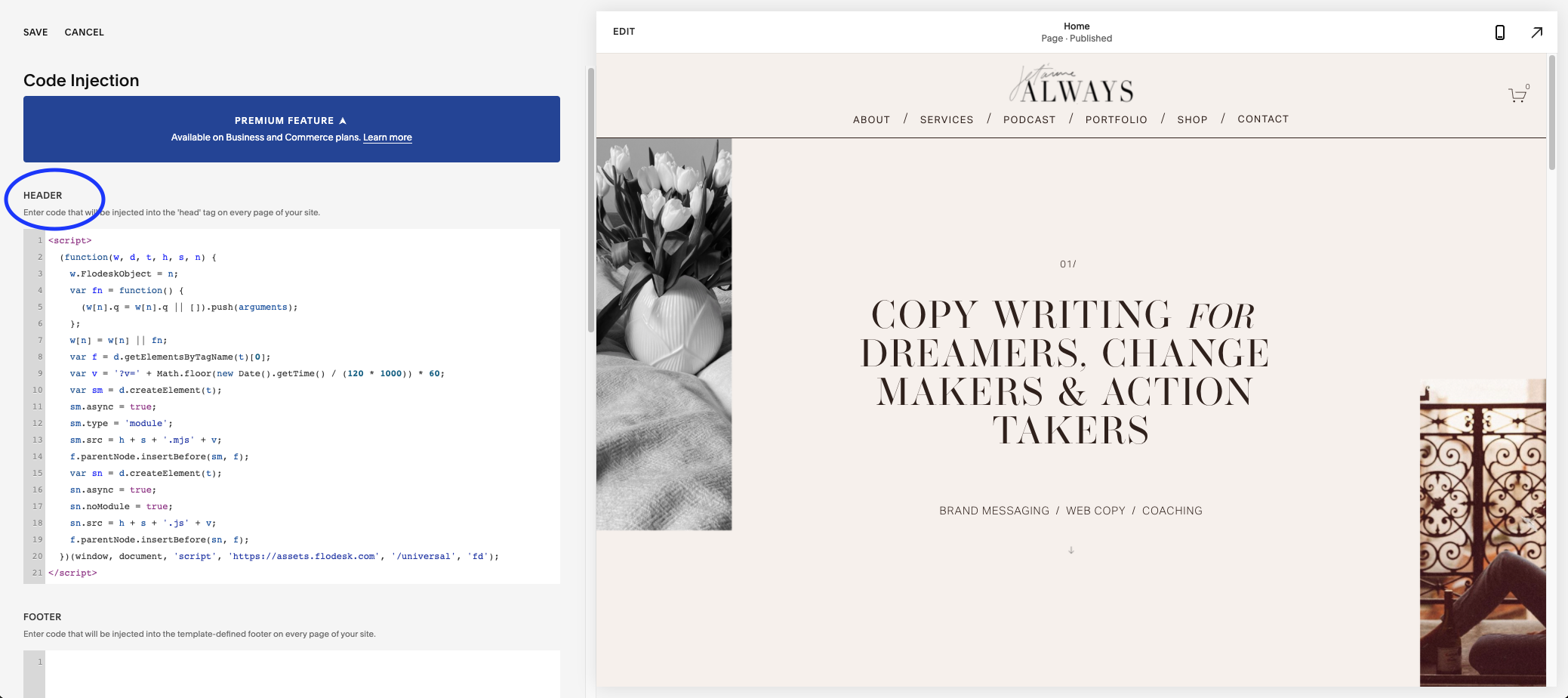Click the 01/ section number
Viewport: 1568px width, 698px height.
[1068, 264]
